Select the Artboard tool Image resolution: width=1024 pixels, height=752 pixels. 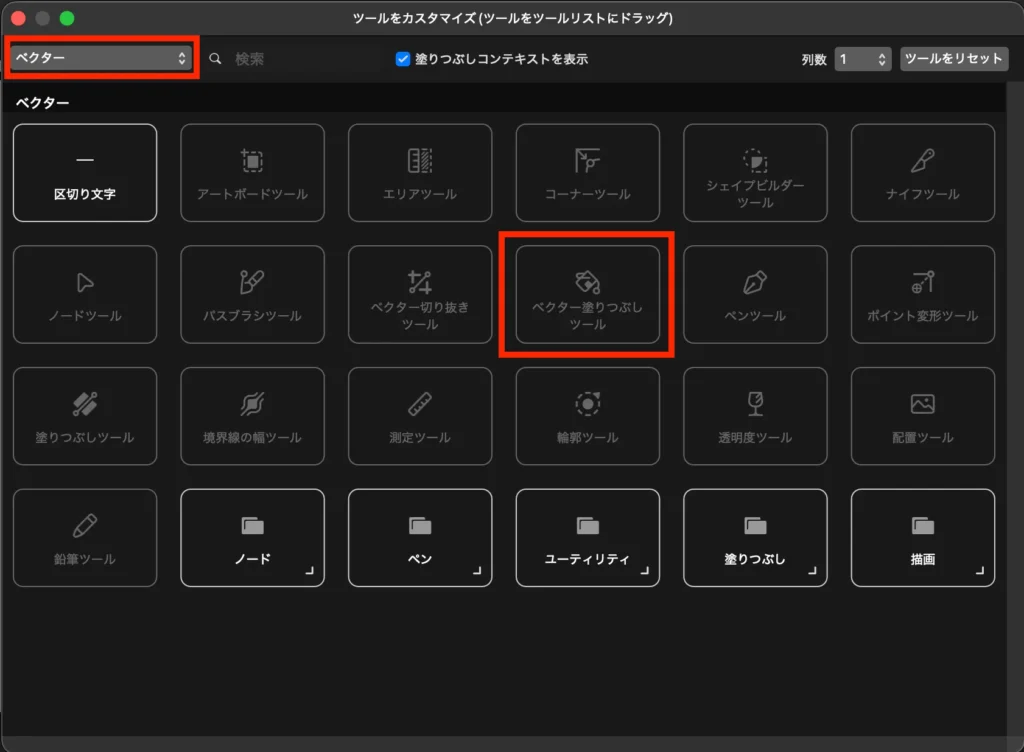[252, 172]
